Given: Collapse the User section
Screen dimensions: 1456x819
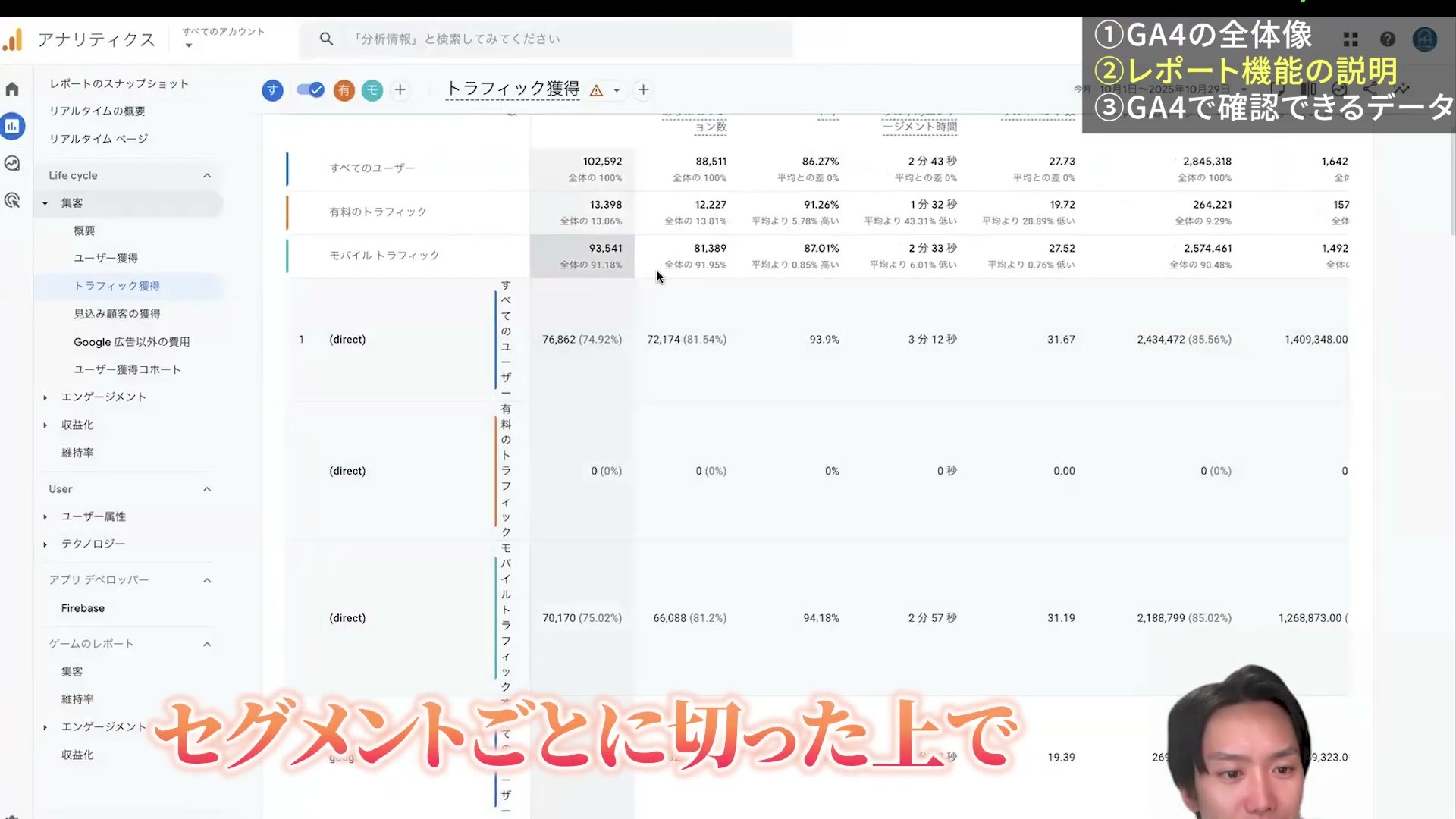Looking at the screenshot, I should click(x=207, y=489).
